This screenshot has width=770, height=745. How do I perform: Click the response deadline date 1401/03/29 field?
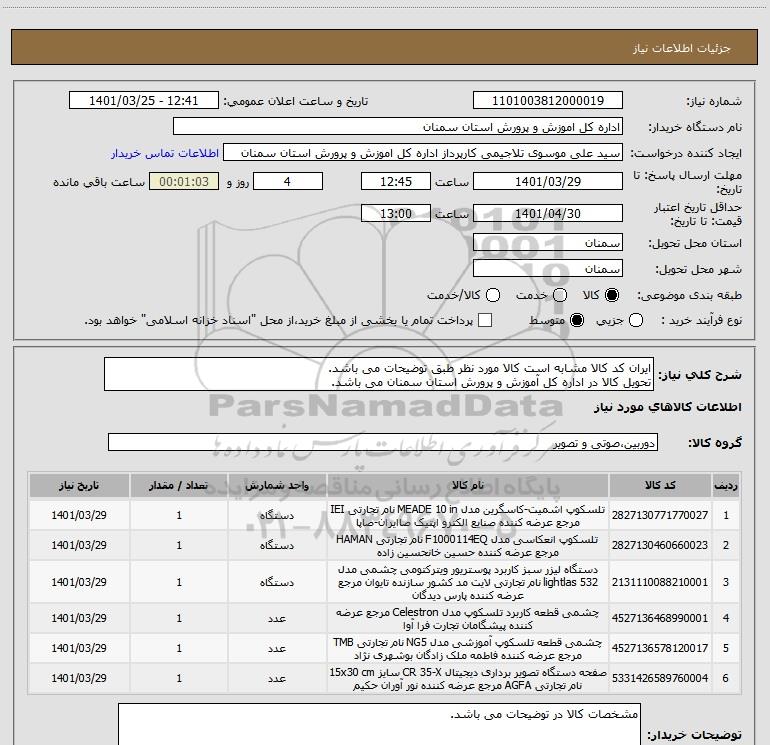tap(548, 181)
